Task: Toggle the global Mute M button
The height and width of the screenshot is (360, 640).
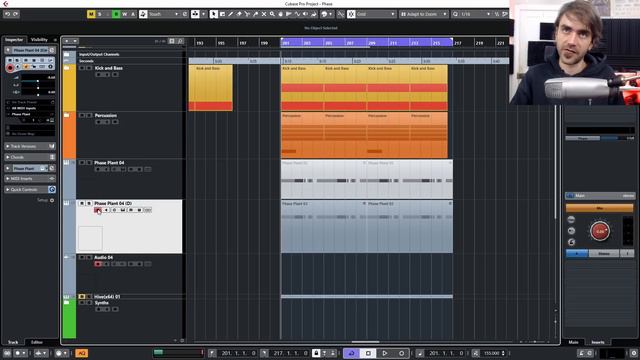Action: click(x=91, y=14)
